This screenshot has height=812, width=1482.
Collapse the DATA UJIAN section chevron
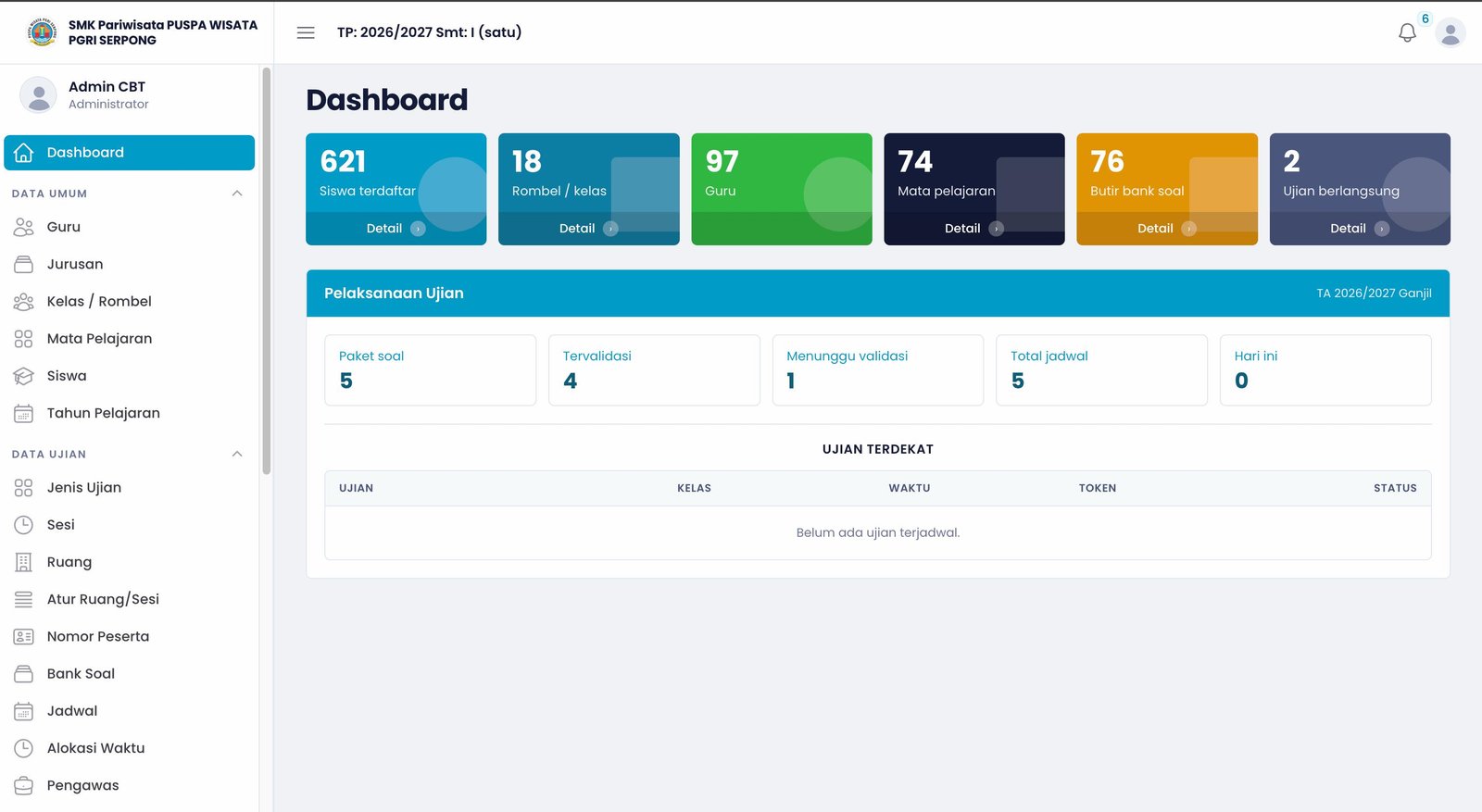click(x=237, y=454)
